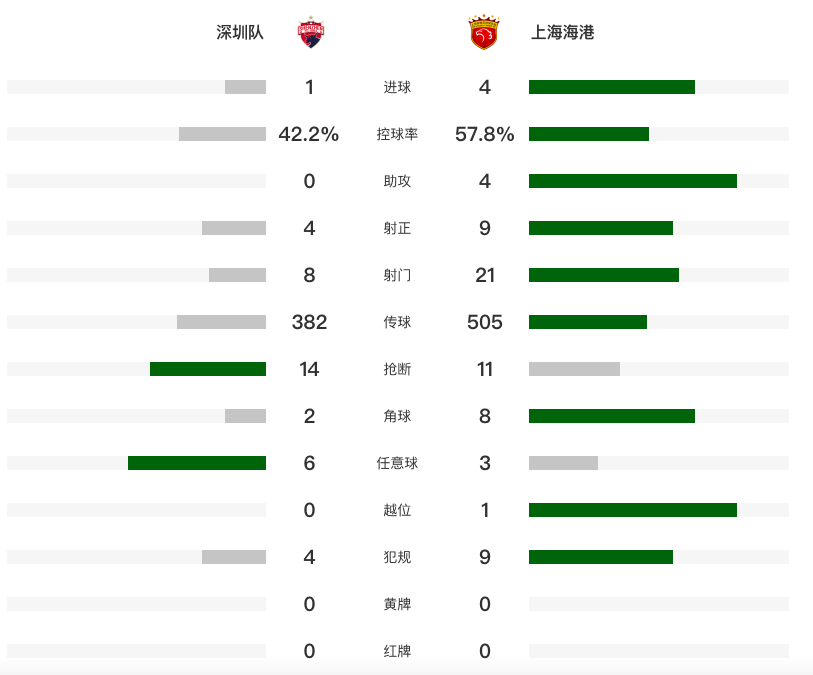Click Shenzhen's gray possession bar
The width and height of the screenshot is (813, 675).
coord(222,134)
